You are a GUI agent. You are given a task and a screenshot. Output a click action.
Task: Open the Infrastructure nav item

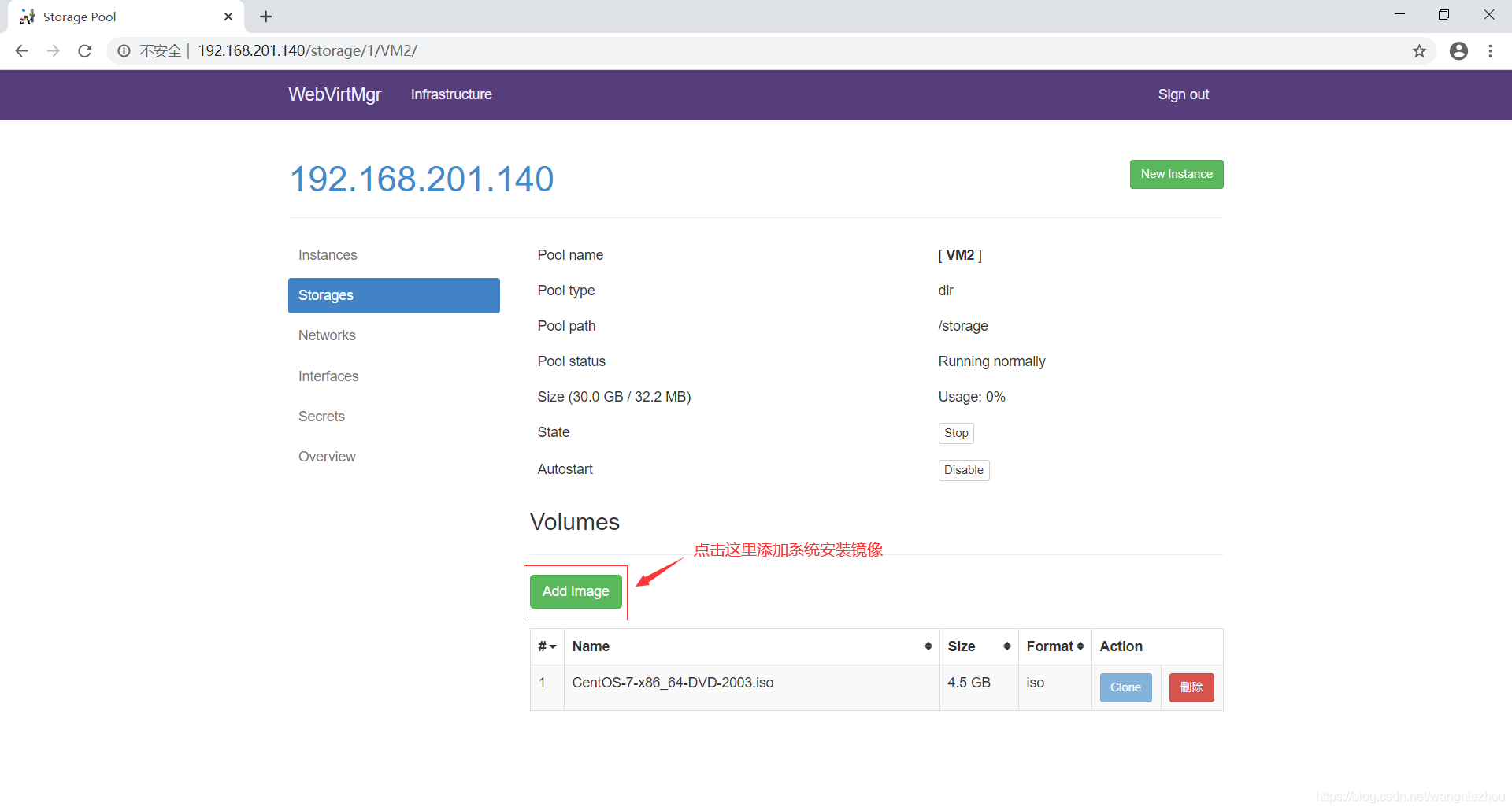[x=451, y=94]
